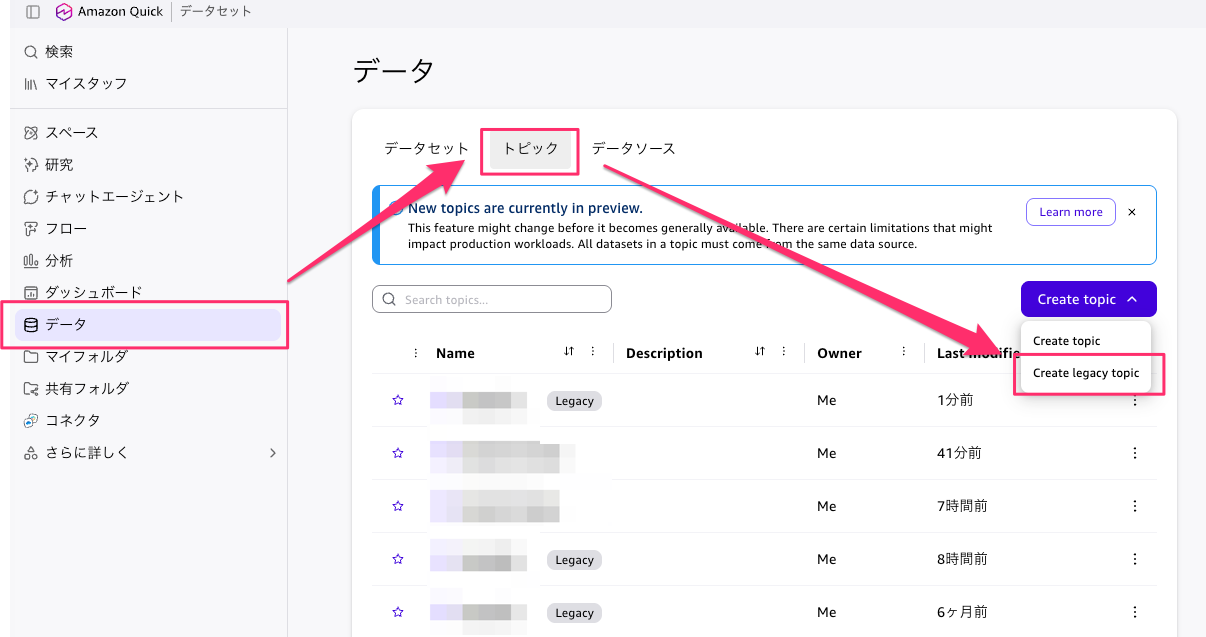Click the Amazon Quick logo icon
This screenshot has width=1206, height=637.
coord(65,12)
